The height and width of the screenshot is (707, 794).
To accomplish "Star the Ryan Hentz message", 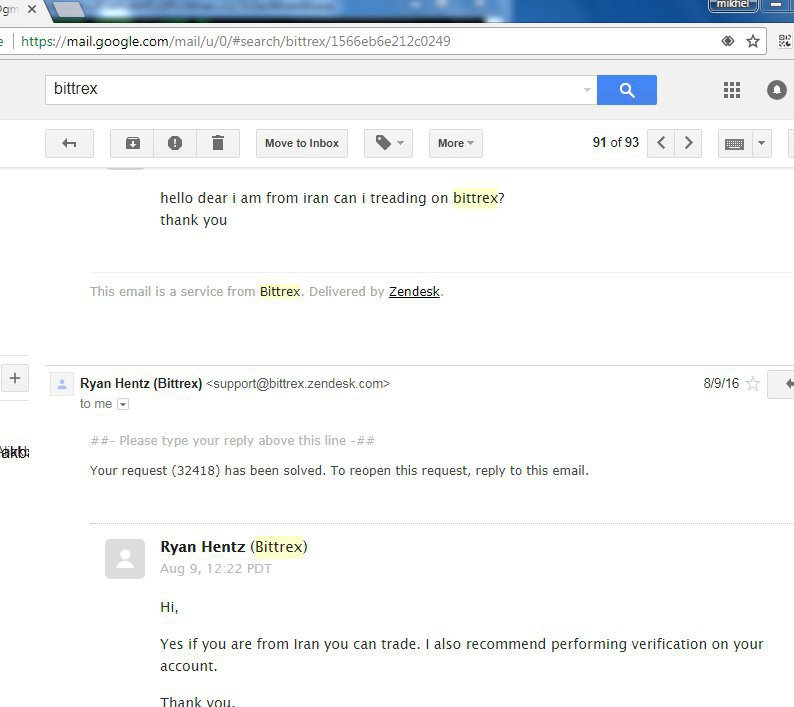I will (x=753, y=383).
